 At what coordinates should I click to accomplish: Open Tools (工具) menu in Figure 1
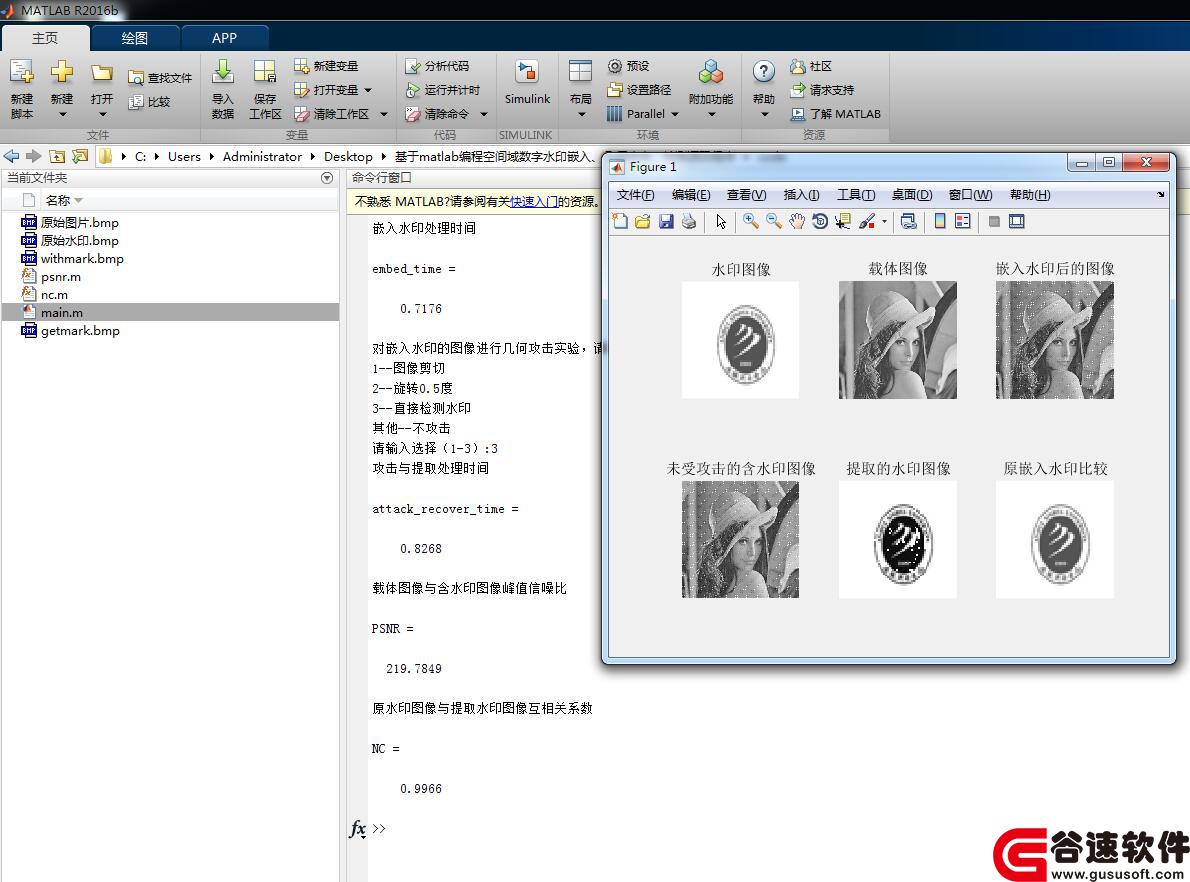tap(856, 195)
